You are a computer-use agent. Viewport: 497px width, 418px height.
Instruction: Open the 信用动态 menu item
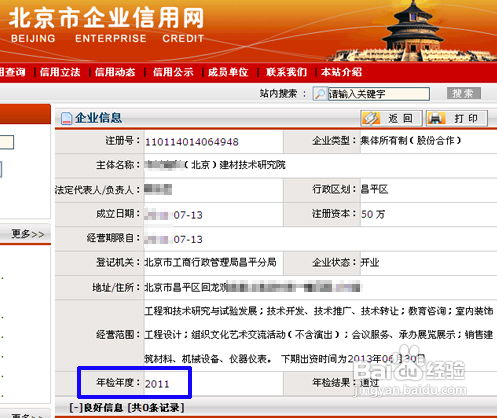click(x=115, y=72)
